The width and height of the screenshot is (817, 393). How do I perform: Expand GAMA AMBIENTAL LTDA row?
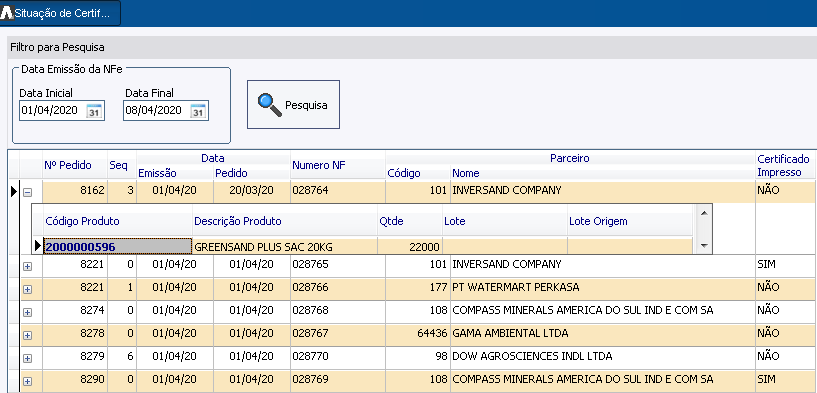tap(28, 335)
